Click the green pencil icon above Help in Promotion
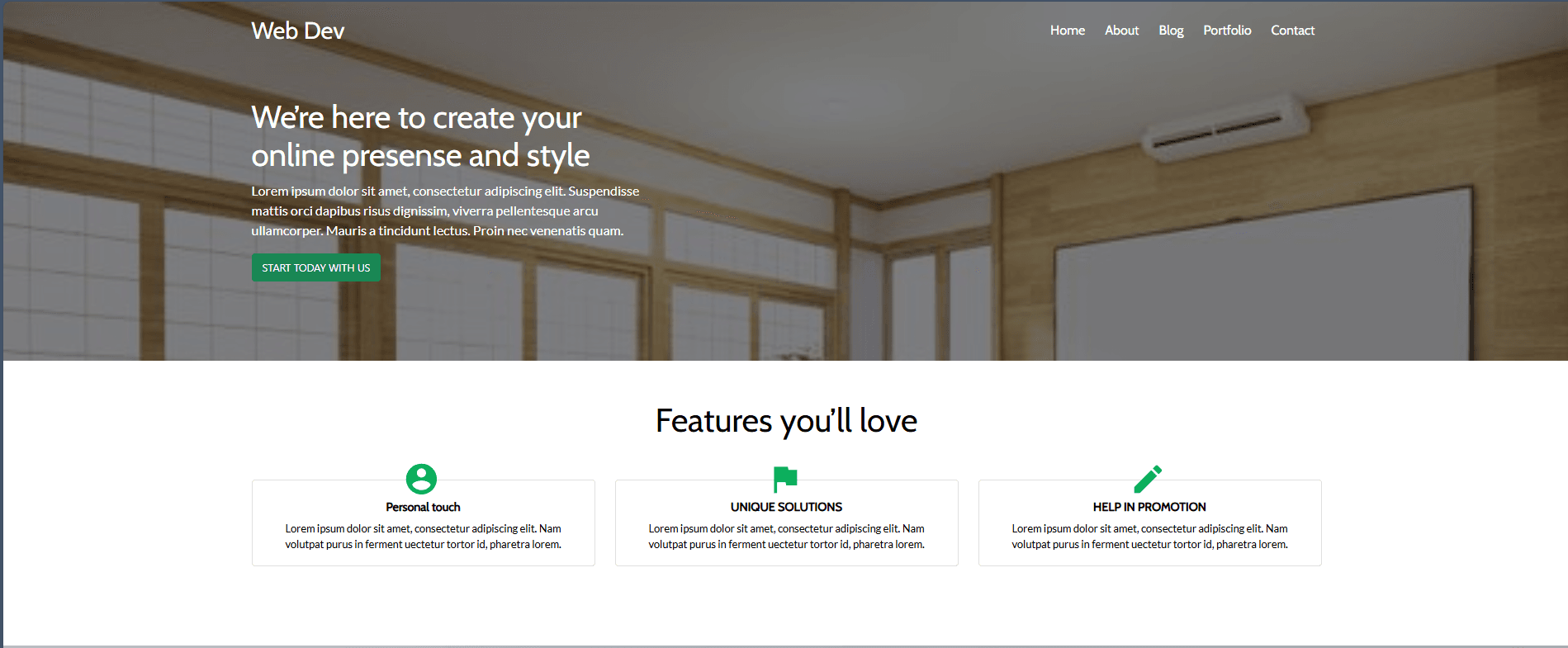This screenshot has width=1568, height=648. click(x=1148, y=479)
